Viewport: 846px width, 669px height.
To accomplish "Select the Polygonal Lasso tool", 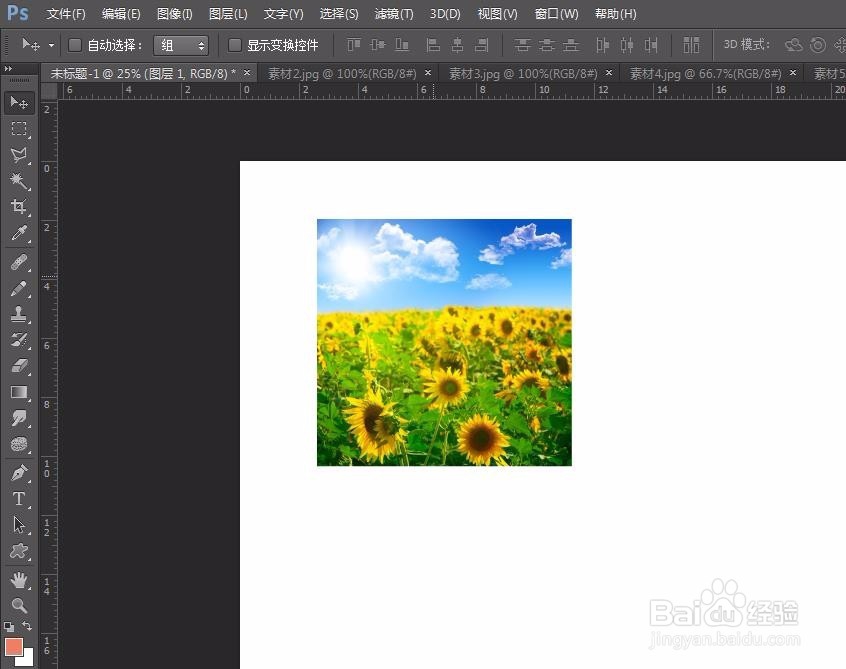I will pyautogui.click(x=19, y=155).
